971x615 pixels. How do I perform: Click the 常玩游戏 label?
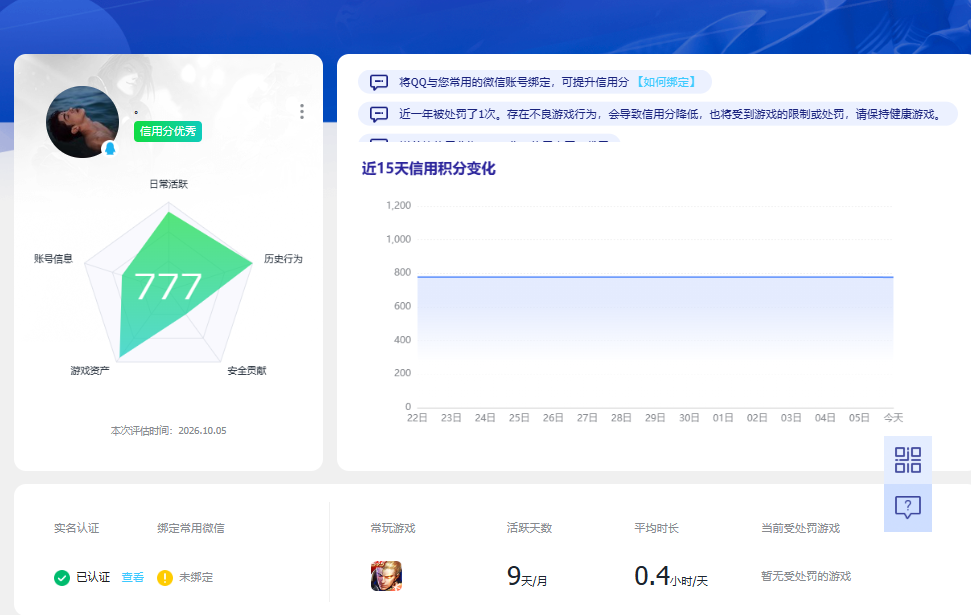pos(393,528)
